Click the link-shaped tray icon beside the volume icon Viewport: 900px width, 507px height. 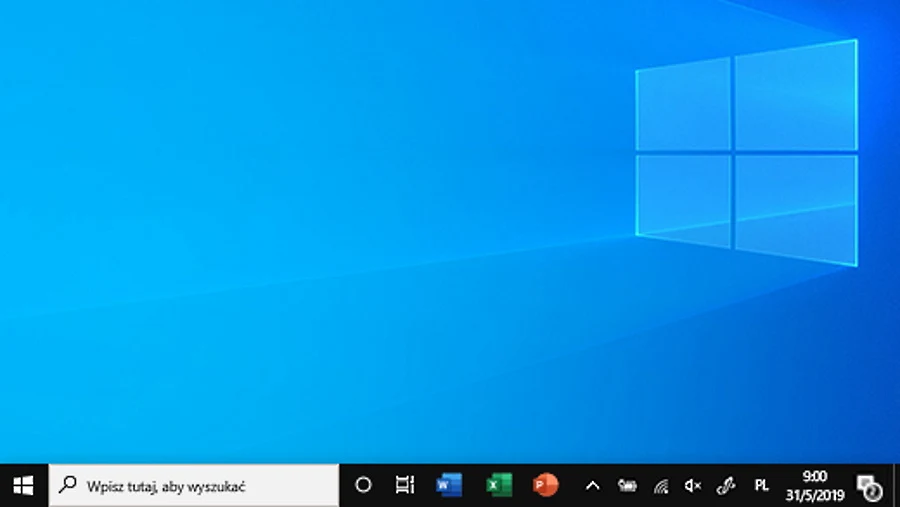727,486
